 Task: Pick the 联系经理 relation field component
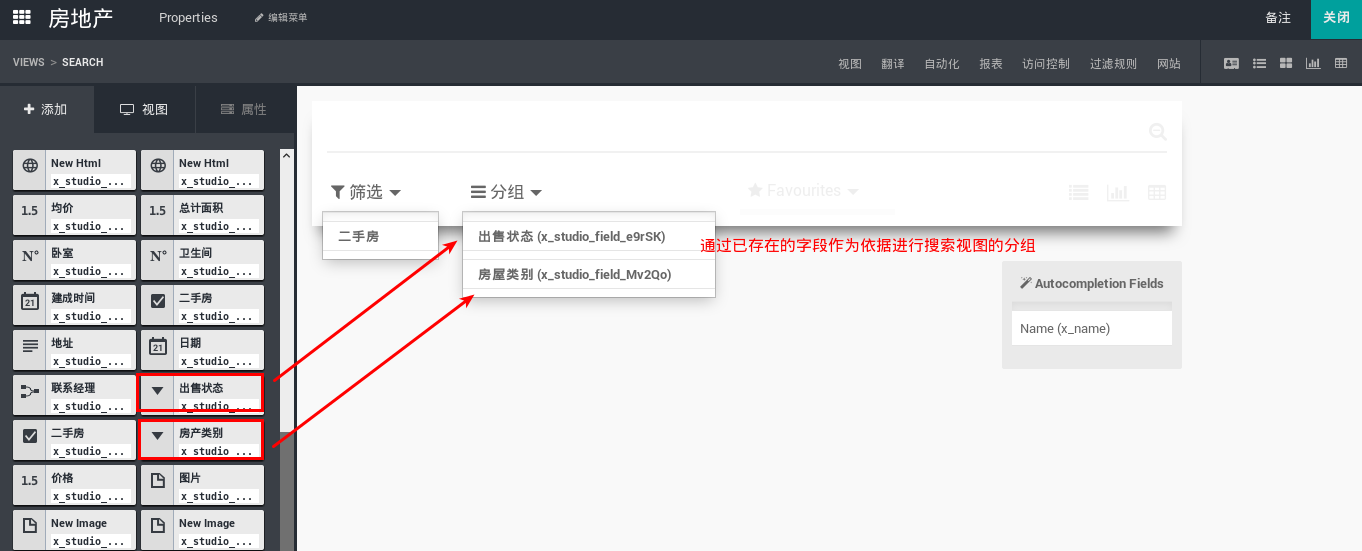pos(74,395)
